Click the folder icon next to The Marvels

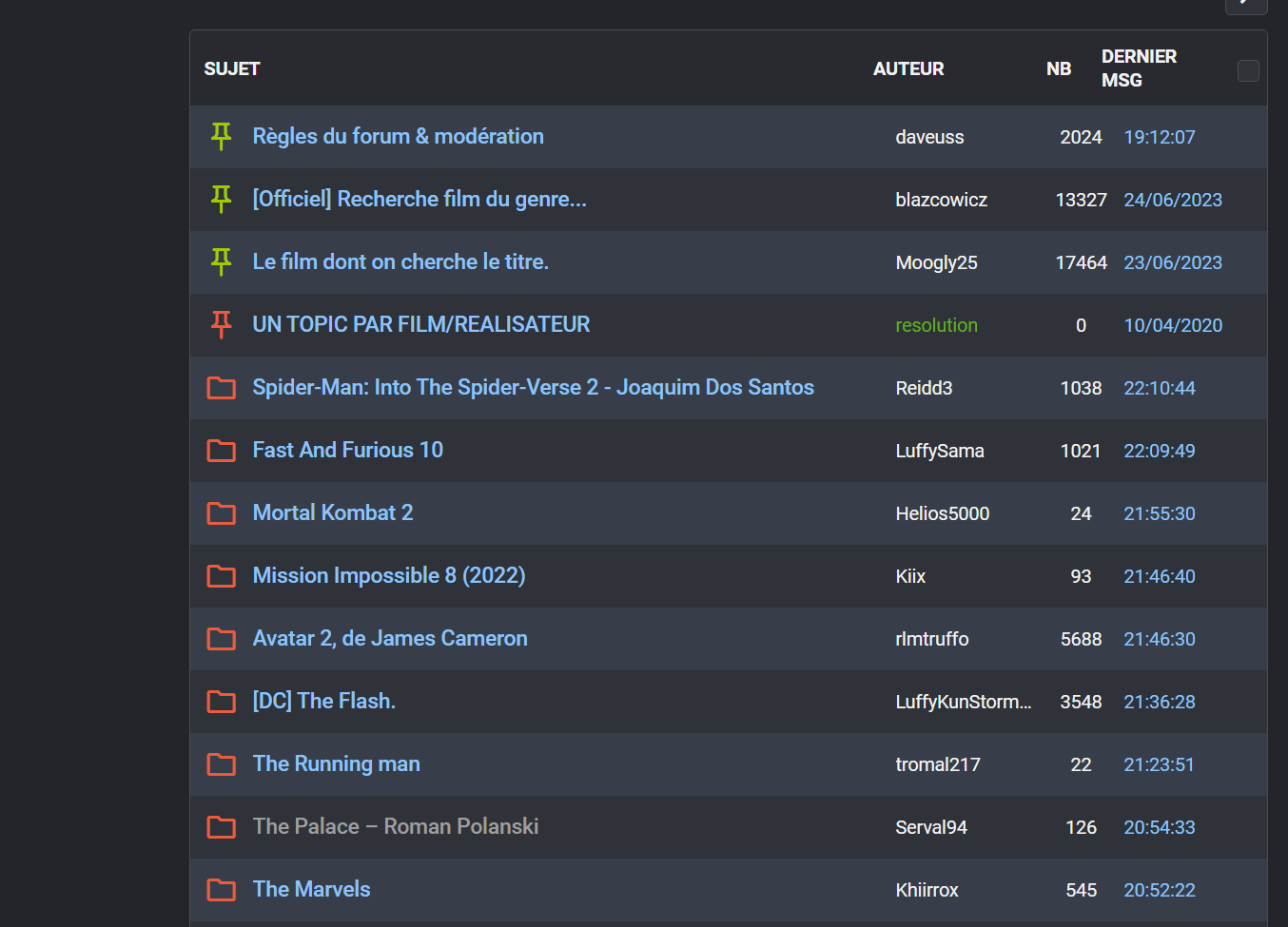coord(221,890)
